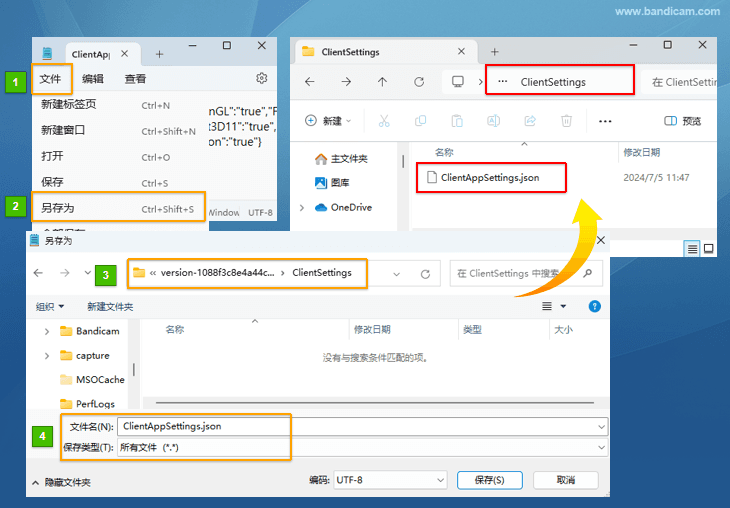
Task: Open the 编辑 menu in Notepad
Action: click(93, 79)
